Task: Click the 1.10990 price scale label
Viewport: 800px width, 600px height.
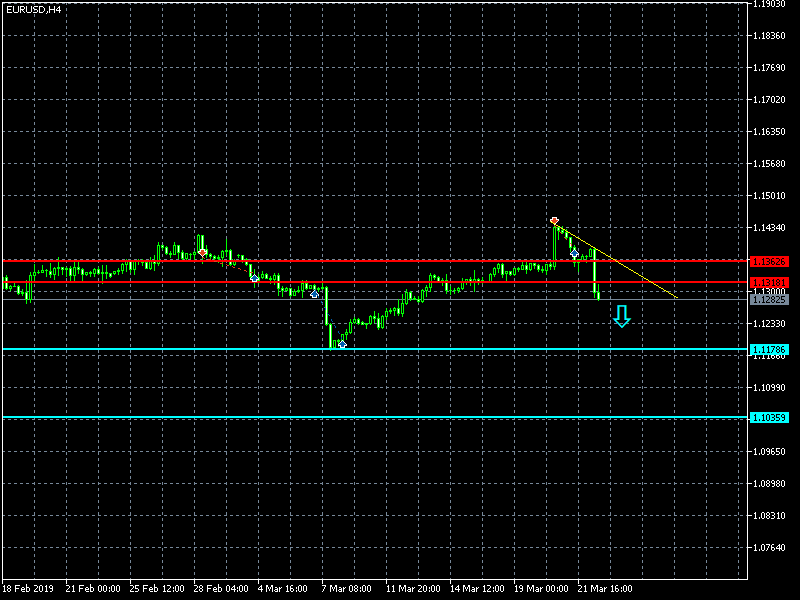Action: point(769,388)
